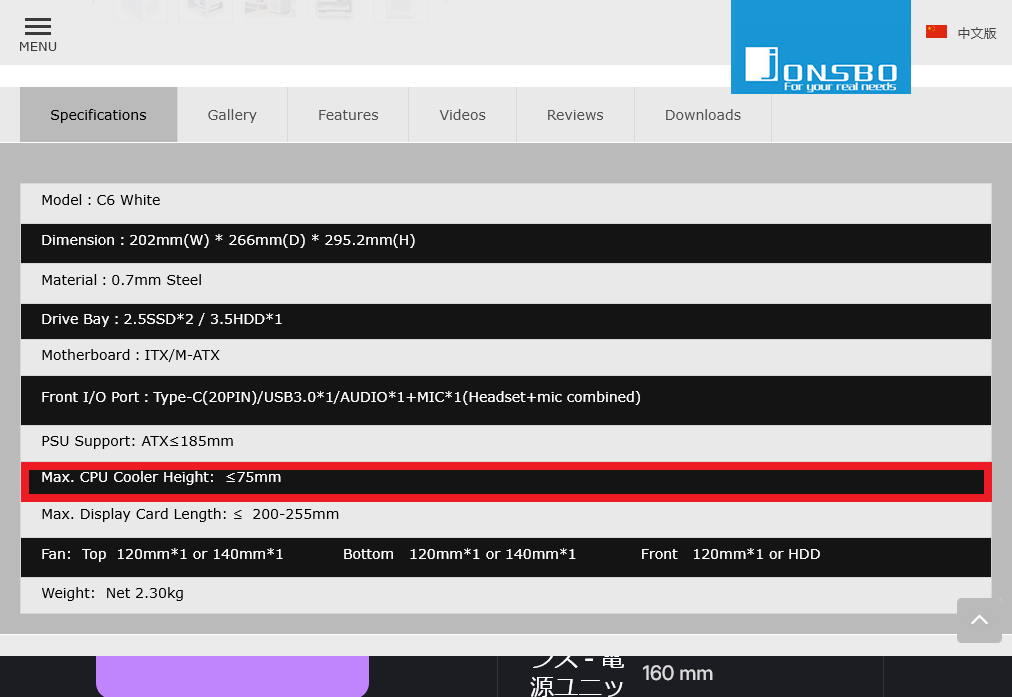Click the Jonsbo logo
Viewport: 1012px width, 697px height.
click(820, 48)
